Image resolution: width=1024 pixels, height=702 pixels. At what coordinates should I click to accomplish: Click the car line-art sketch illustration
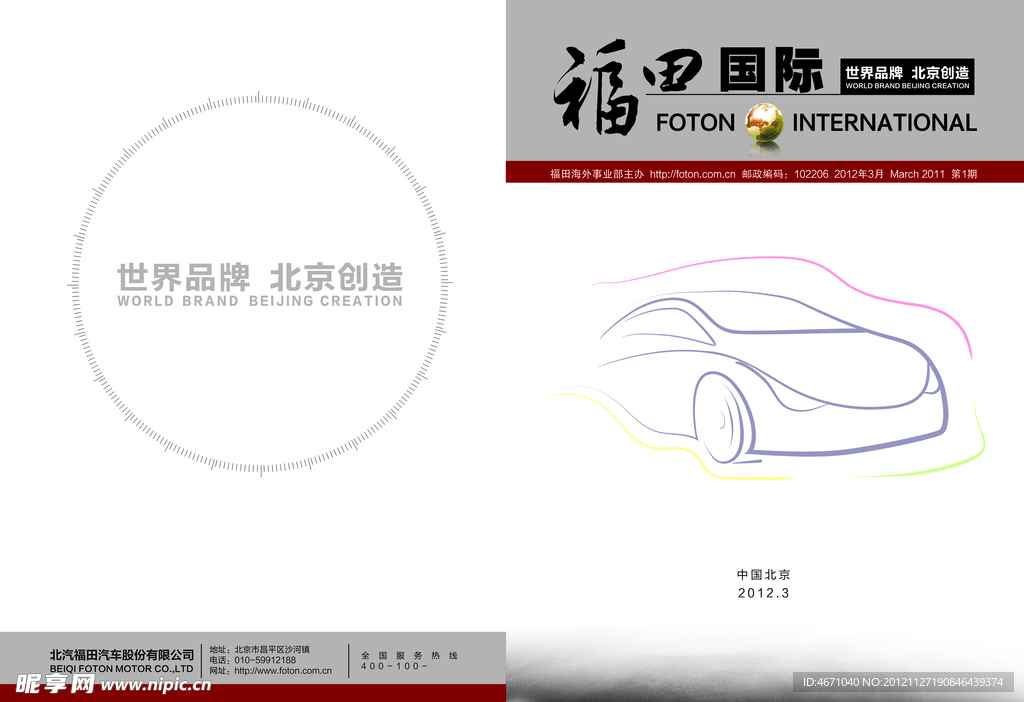click(x=766, y=368)
